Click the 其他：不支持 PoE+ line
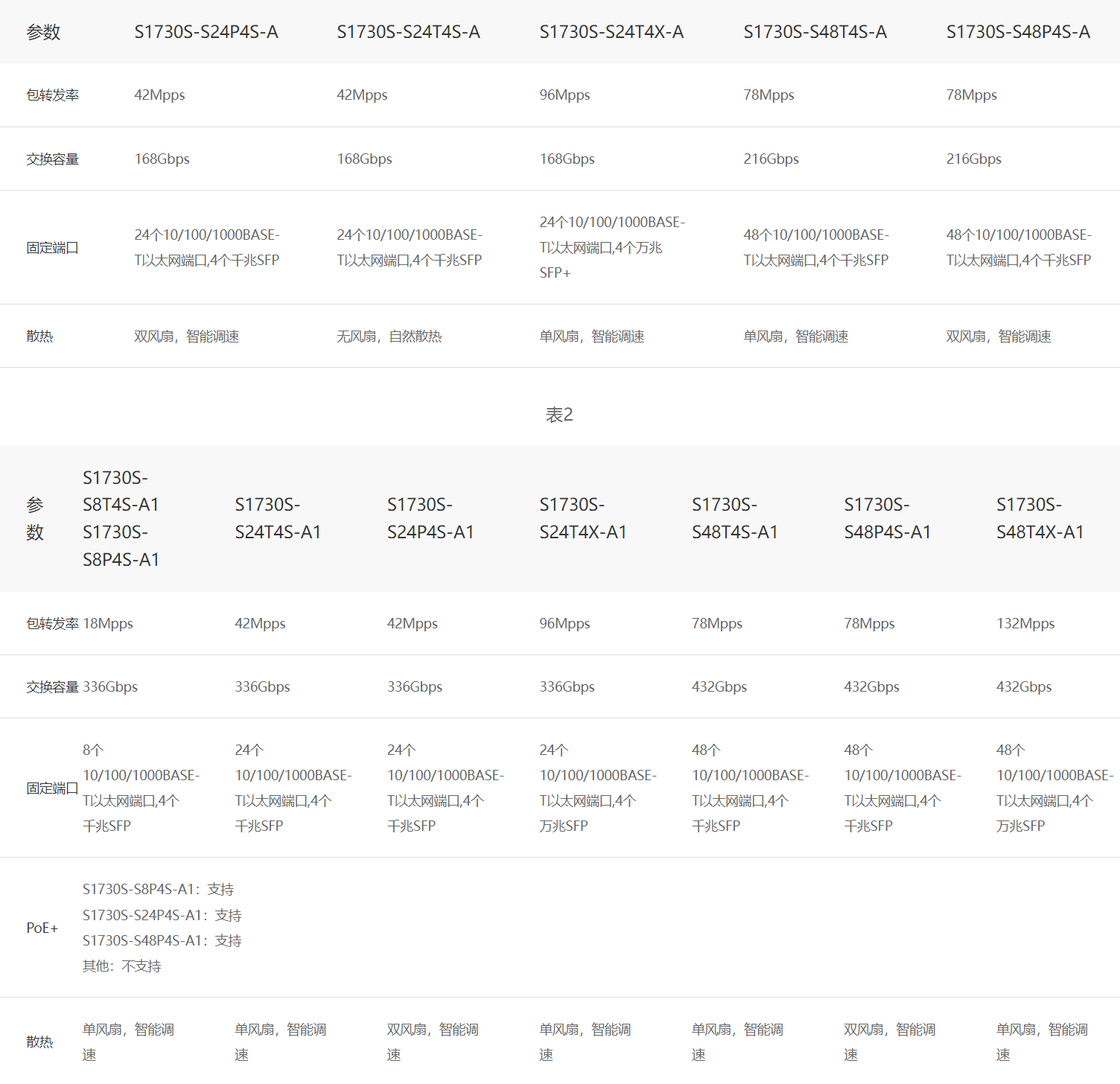Image resolution: width=1120 pixels, height=1084 pixels. pyautogui.click(x=122, y=966)
